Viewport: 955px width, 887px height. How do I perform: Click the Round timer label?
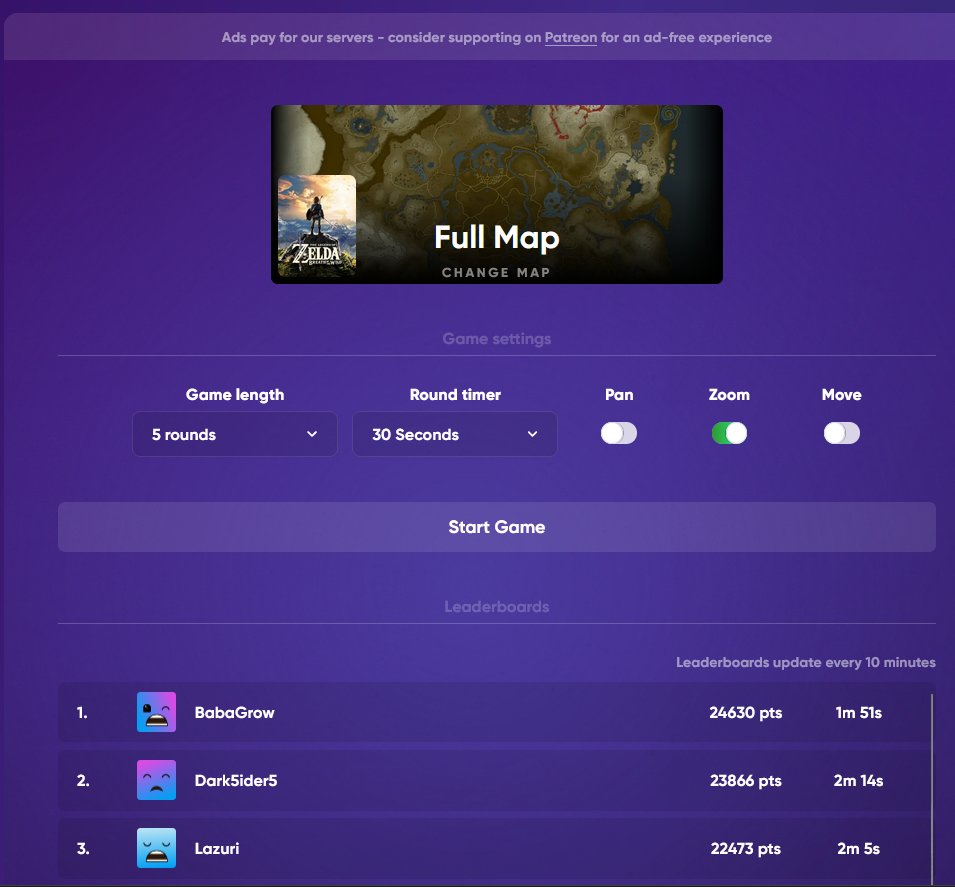(455, 395)
